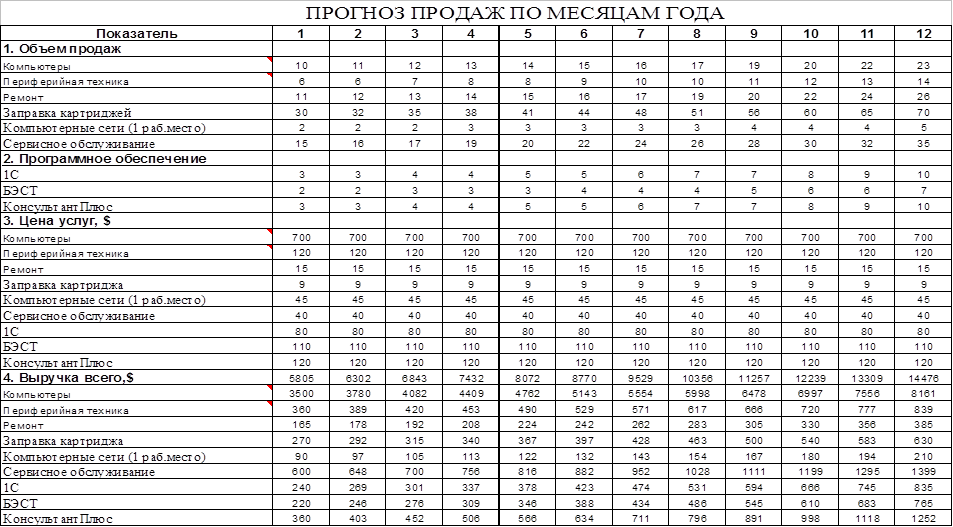Select the month 6 column header
Image resolution: width=953 pixels, height=527 pixels.
click(583, 33)
